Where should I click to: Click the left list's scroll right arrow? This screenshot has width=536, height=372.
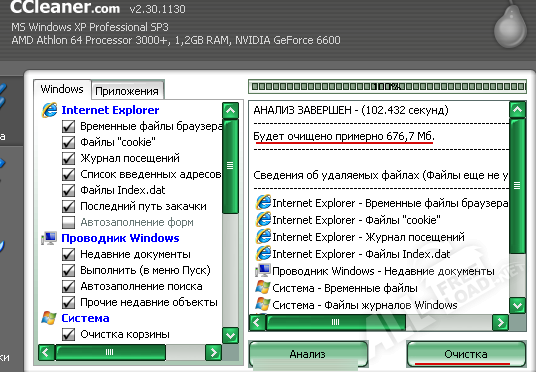[213, 352]
